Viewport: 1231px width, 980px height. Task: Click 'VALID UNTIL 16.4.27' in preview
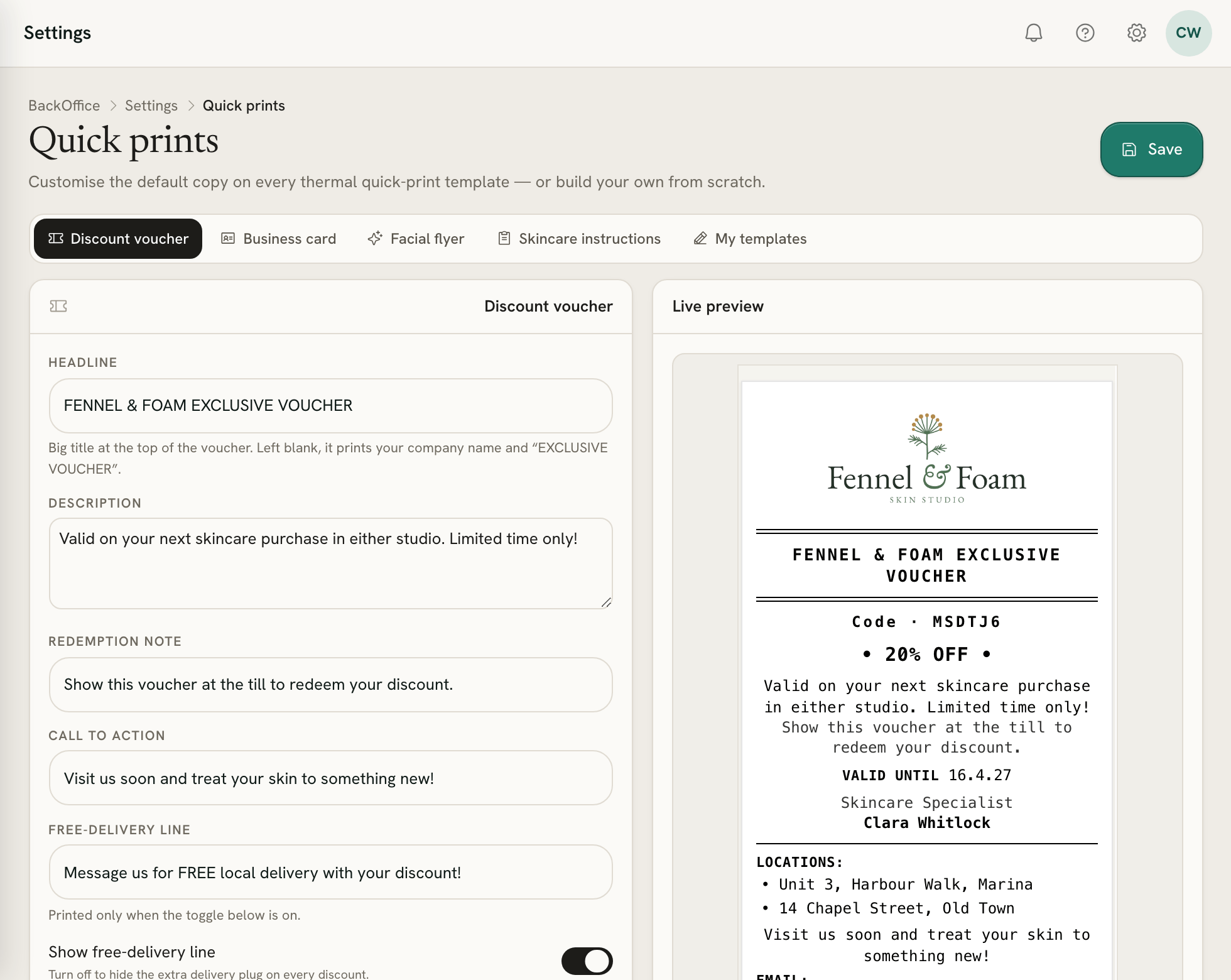pyautogui.click(x=926, y=775)
